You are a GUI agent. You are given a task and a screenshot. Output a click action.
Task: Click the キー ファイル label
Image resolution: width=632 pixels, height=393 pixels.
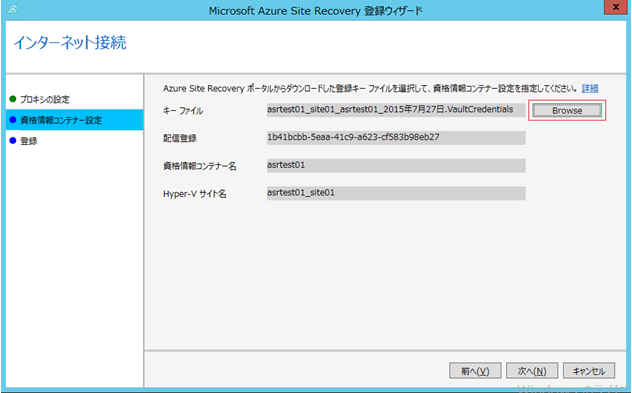pyautogui.click(x=183, y=111)
